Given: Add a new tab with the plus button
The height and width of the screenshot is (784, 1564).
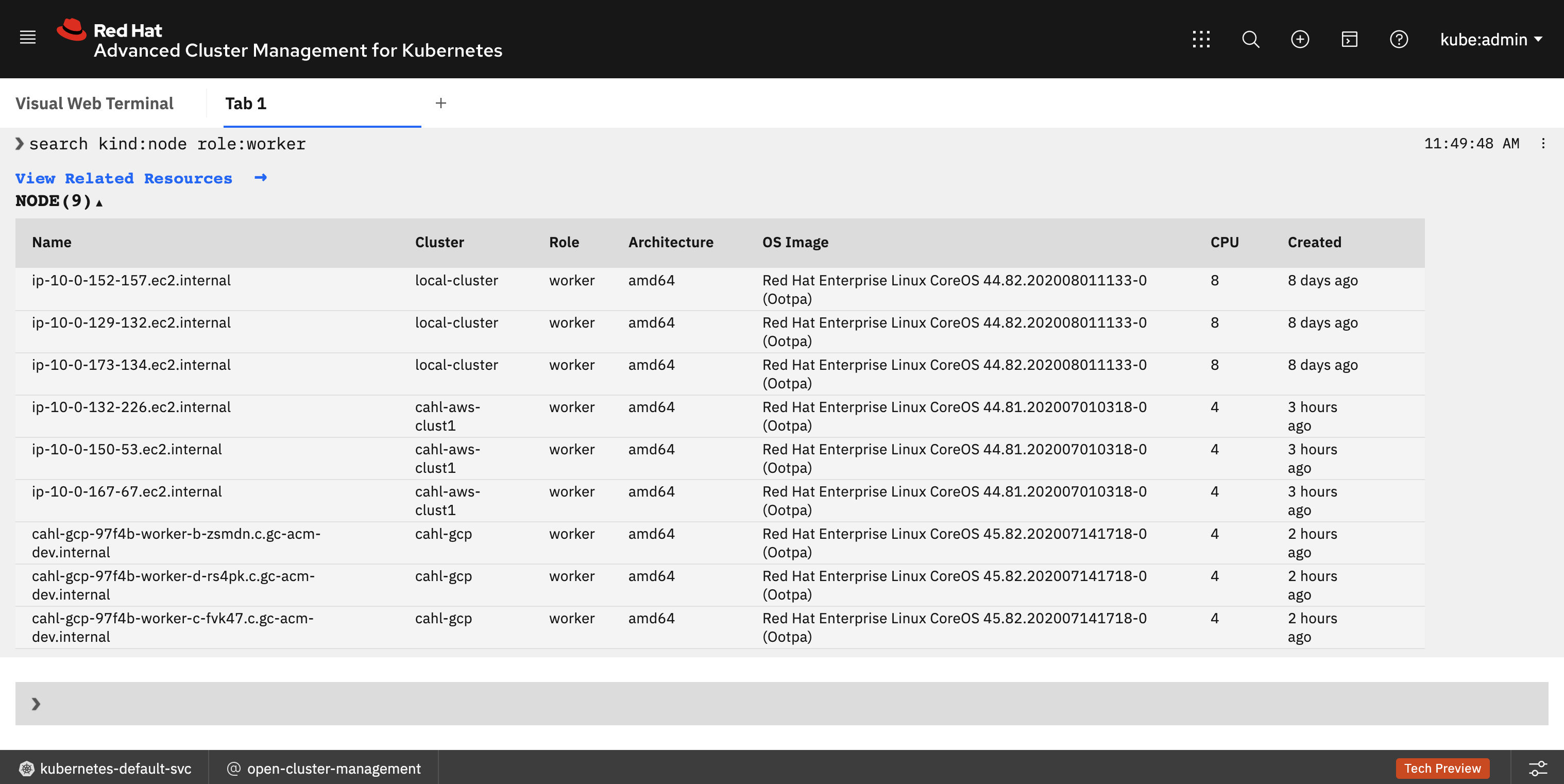Looking at the screenshot, I should [x=441, y=103].
